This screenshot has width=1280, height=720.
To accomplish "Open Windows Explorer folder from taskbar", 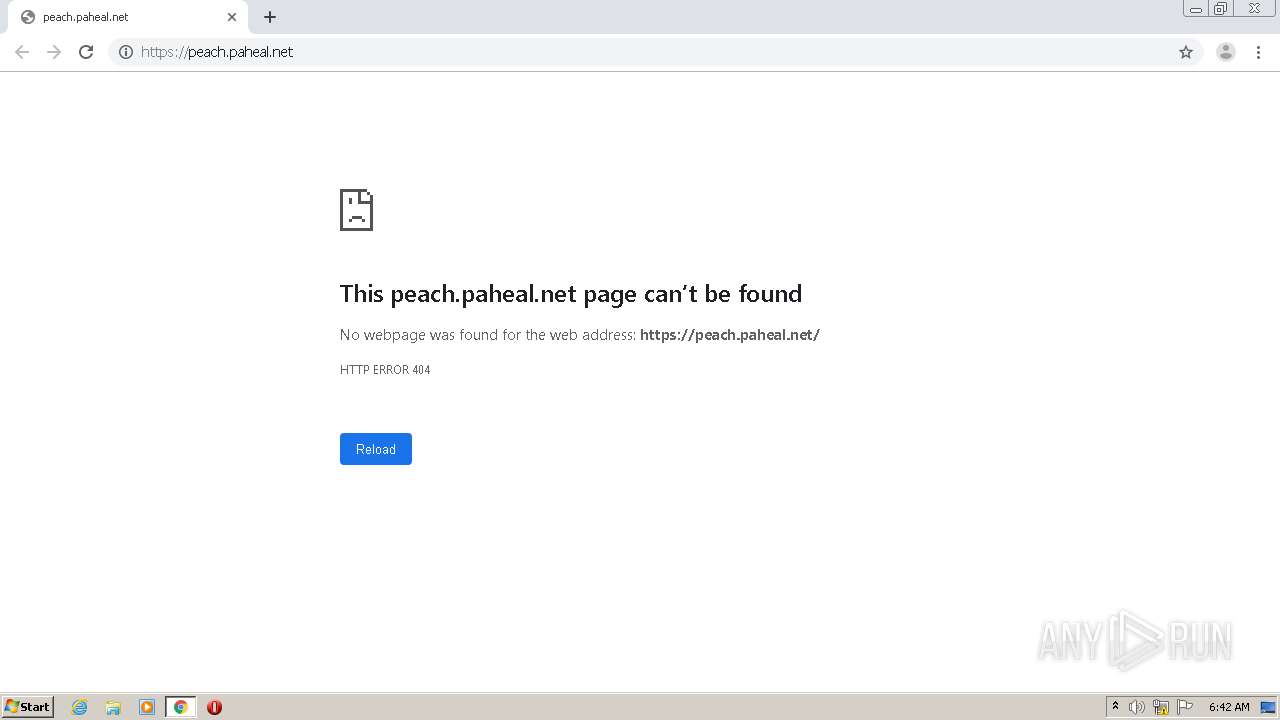I will coord(113,707).
